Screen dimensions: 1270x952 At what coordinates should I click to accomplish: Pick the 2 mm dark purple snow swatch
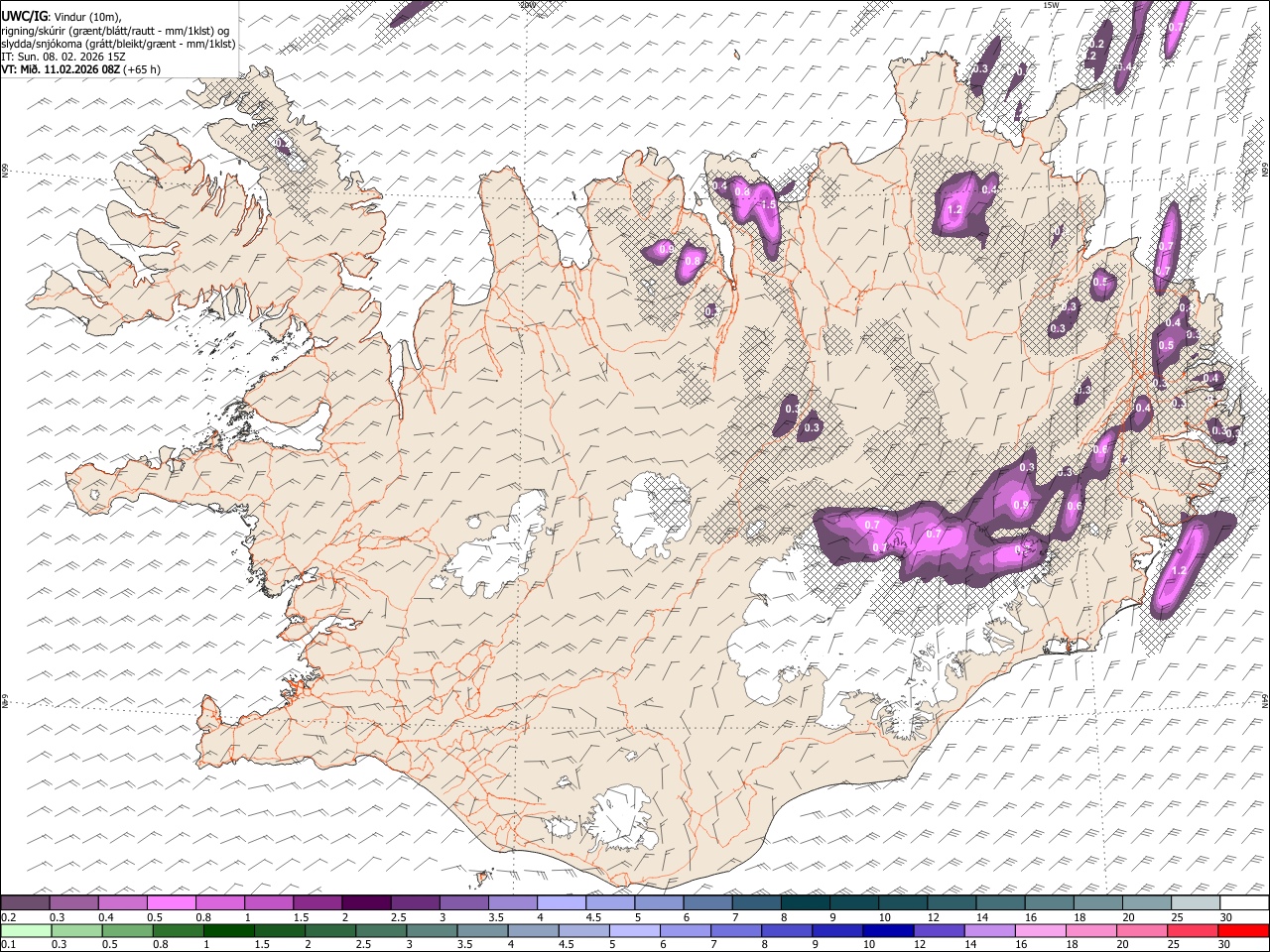pyautogui.click(x=366, y=902)
